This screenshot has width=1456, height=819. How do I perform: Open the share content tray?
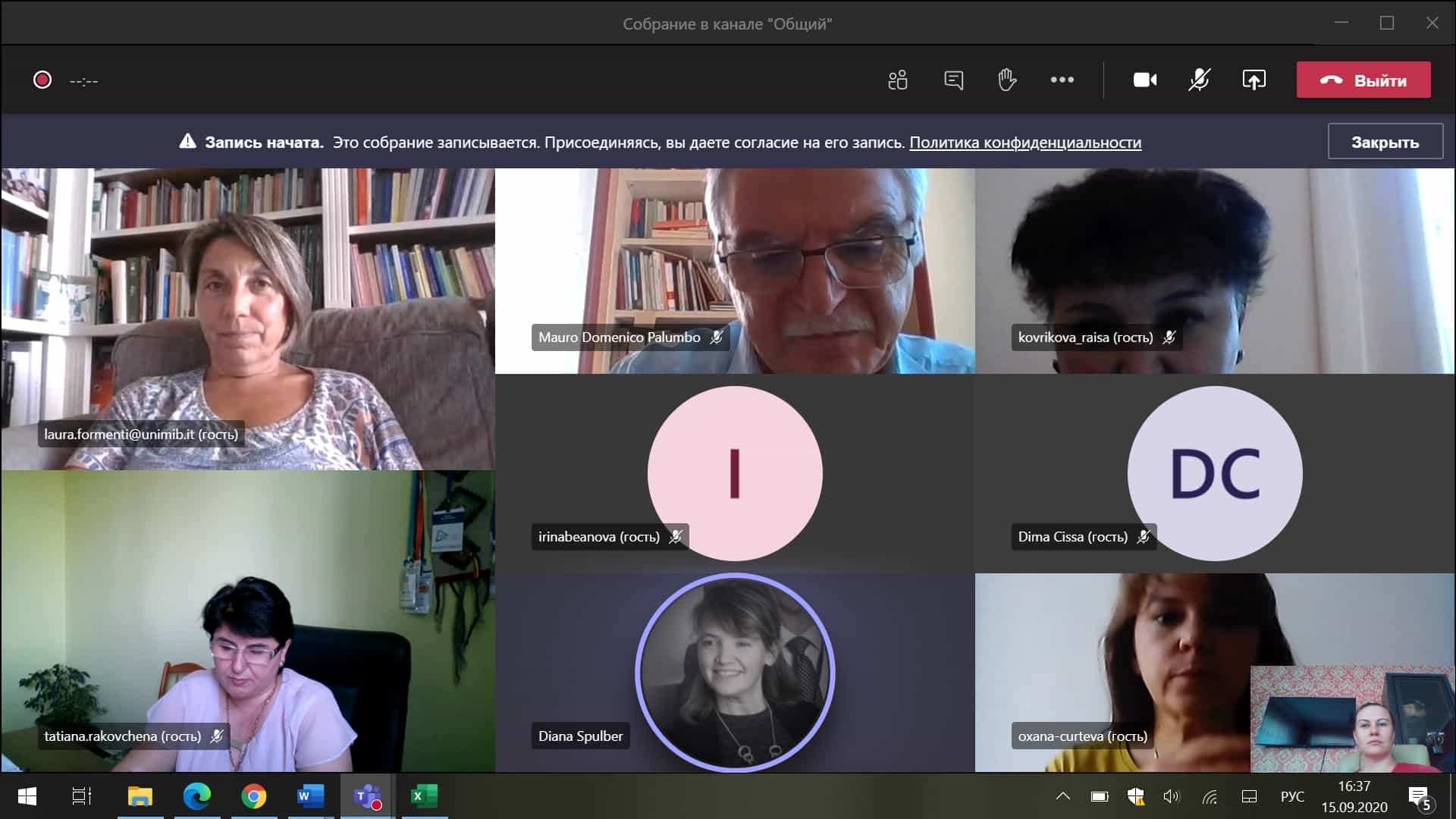(1254, 80)
